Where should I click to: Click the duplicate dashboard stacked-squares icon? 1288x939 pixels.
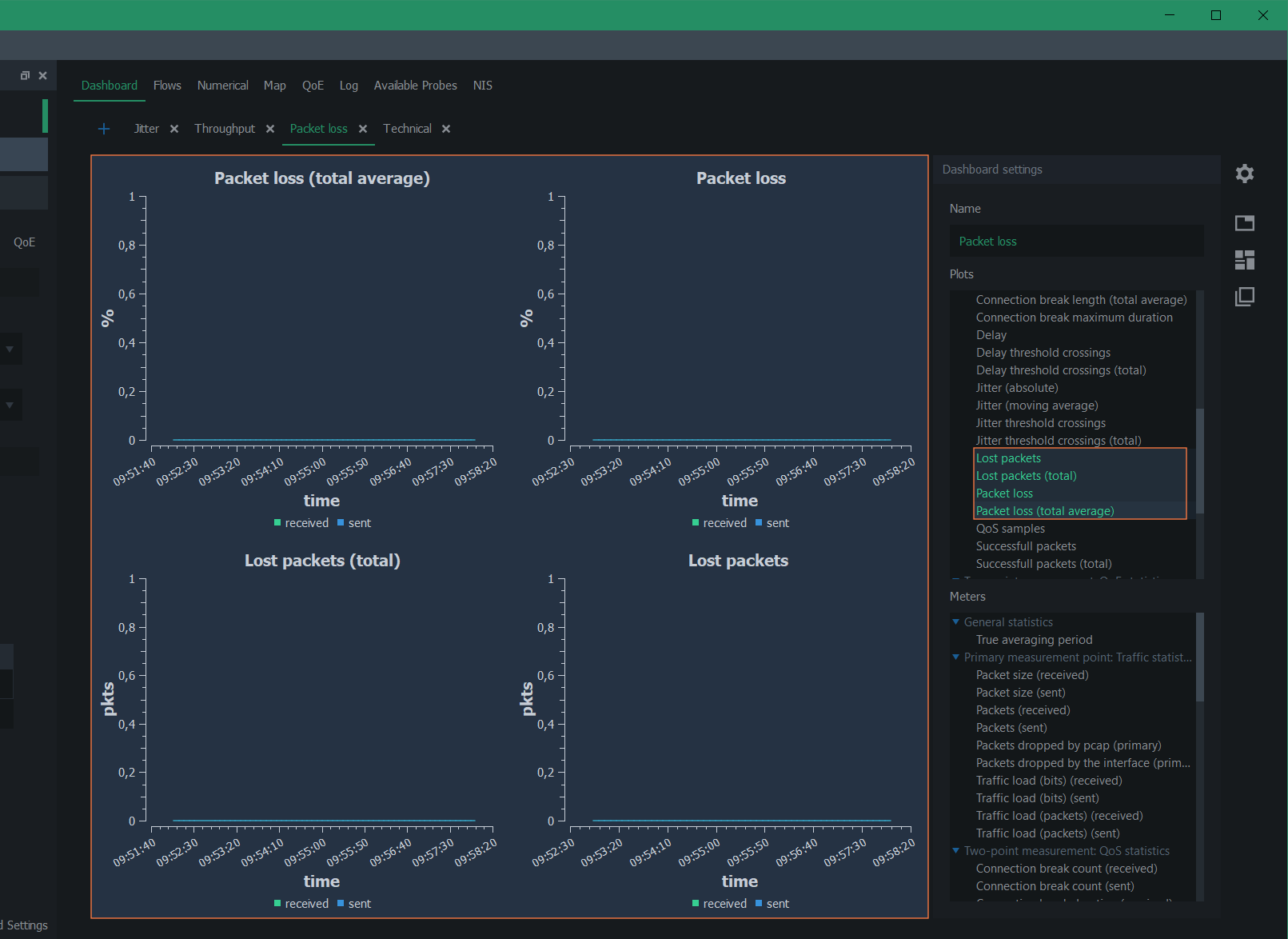point(1244,297)
